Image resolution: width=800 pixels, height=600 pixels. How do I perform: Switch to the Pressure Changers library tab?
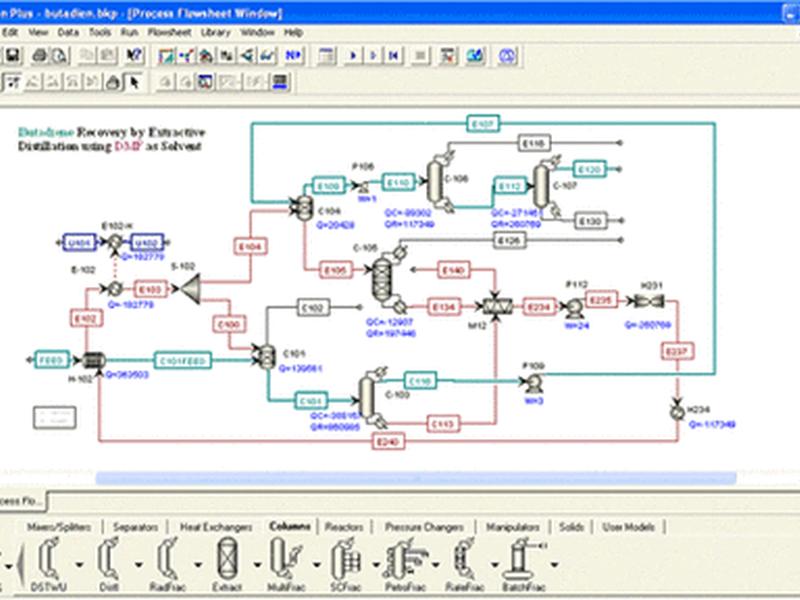[x=424, y=527]
